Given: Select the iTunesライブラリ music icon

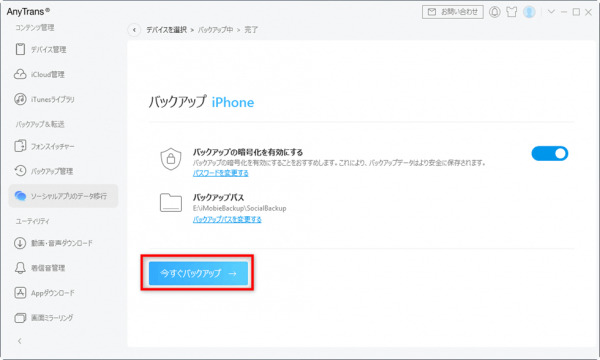Looking at the screenshot, I should pyautogui.click(x=20, y=99).
